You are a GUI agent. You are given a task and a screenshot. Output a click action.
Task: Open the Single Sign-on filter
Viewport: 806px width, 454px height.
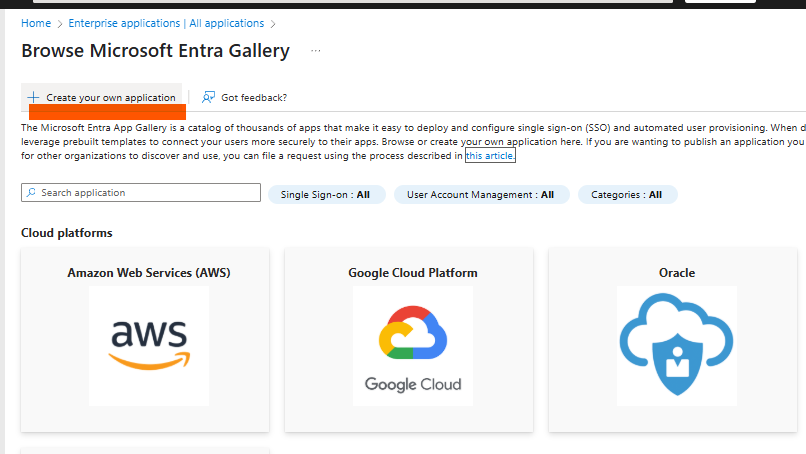(x=326, y=194)
